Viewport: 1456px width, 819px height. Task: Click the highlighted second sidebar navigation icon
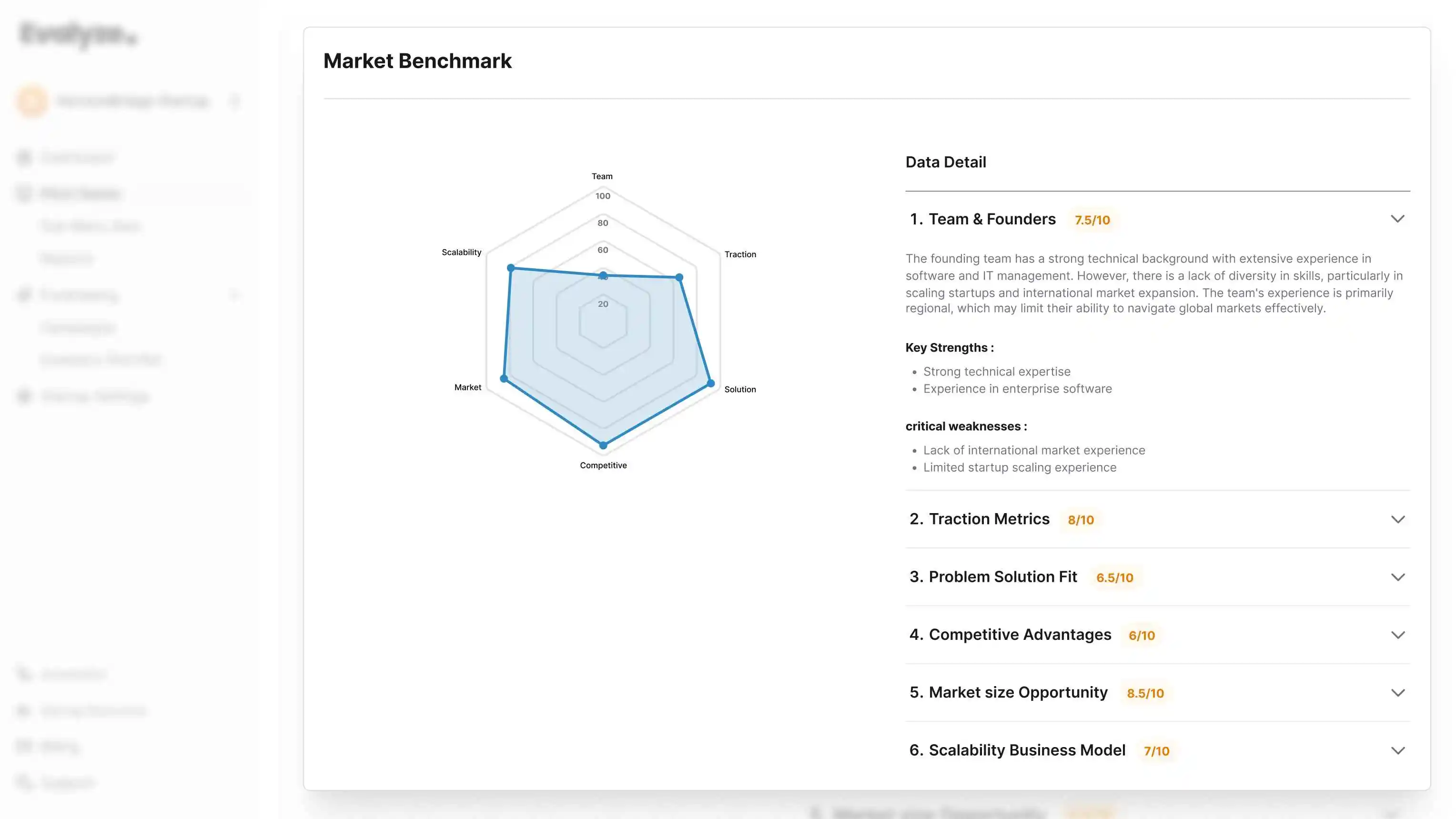pos(24,193)
